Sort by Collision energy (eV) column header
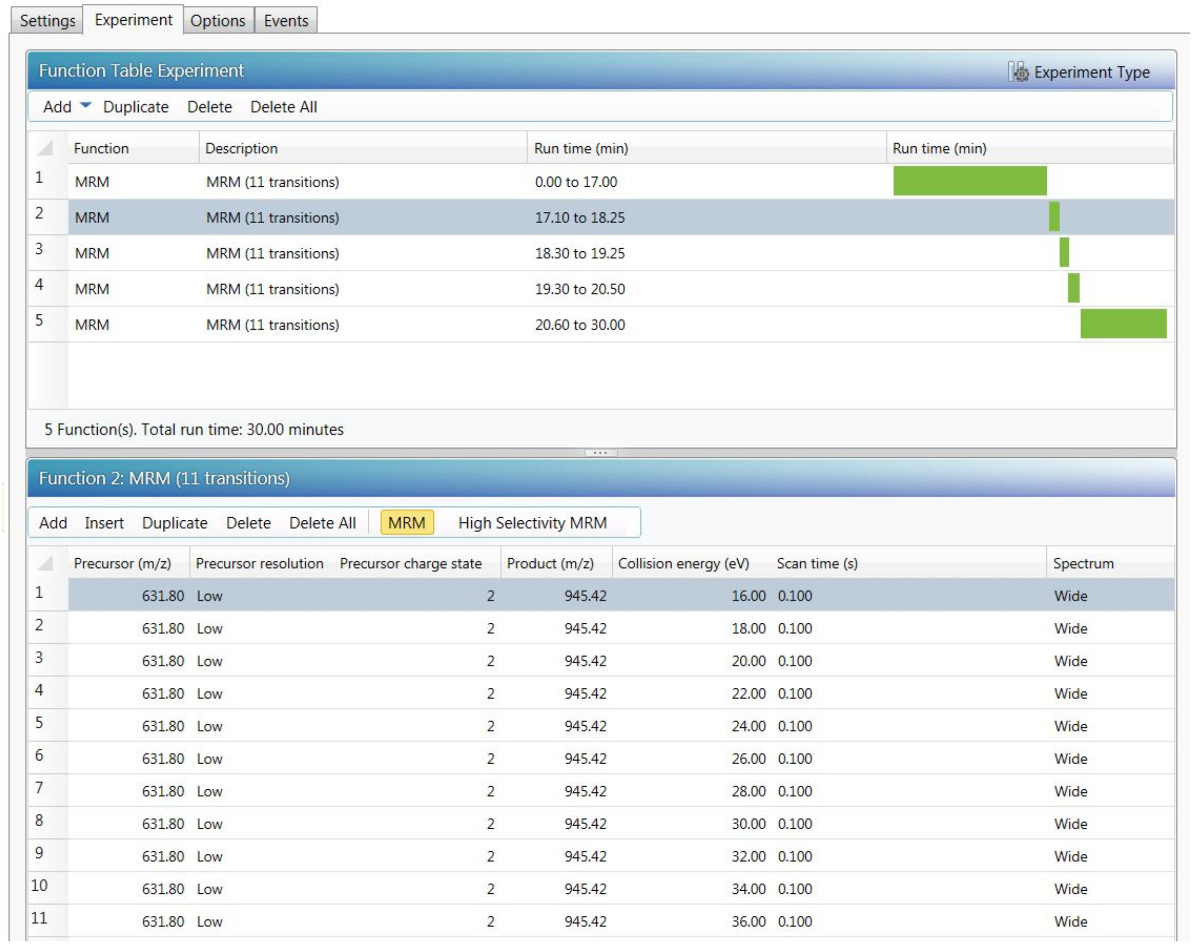Image resolution: width=1200 pixels, height=951 pixels. pos(683,564)
